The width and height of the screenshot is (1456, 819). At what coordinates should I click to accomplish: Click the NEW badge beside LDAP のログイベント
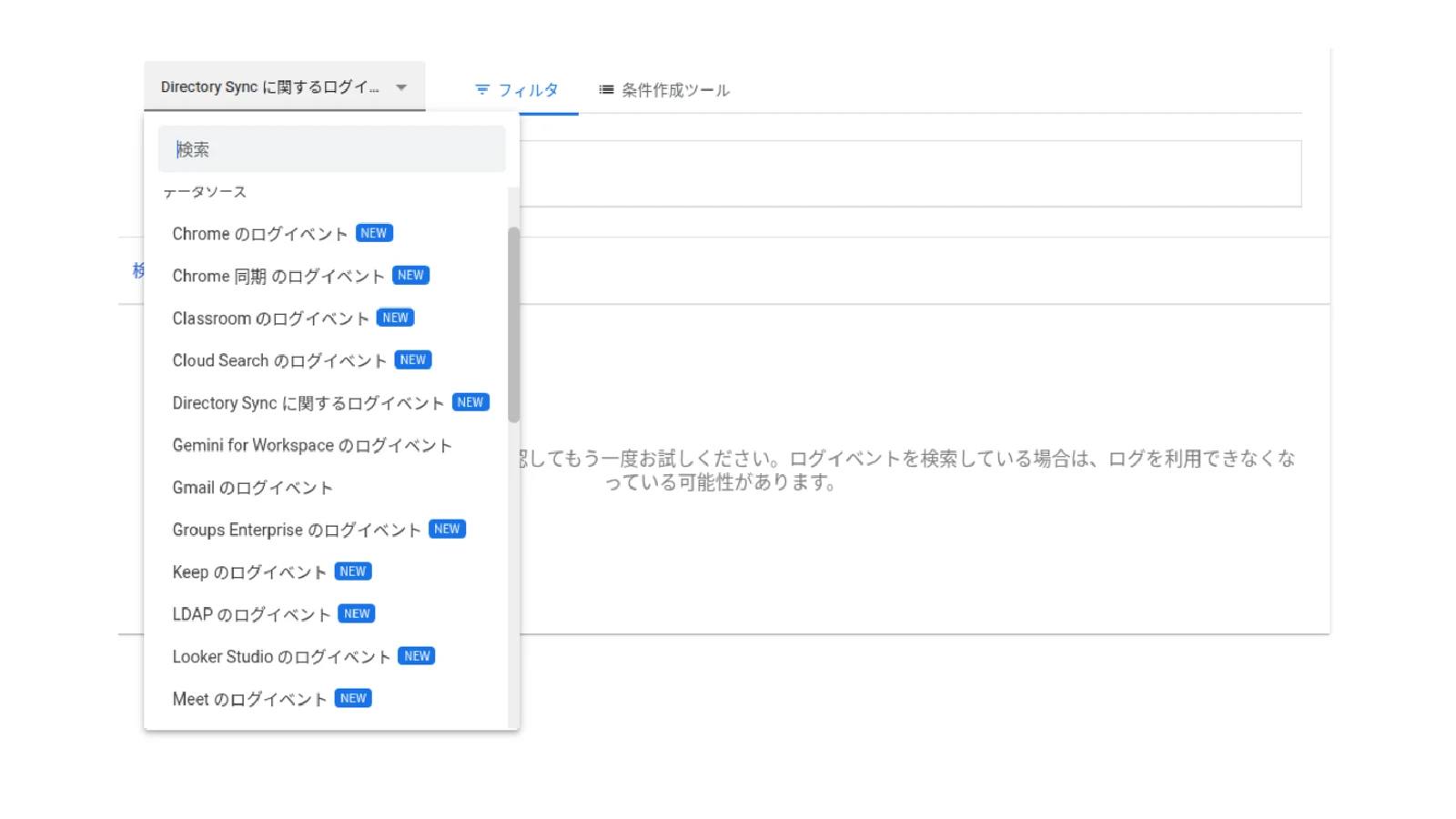click(x=356, y=614)
